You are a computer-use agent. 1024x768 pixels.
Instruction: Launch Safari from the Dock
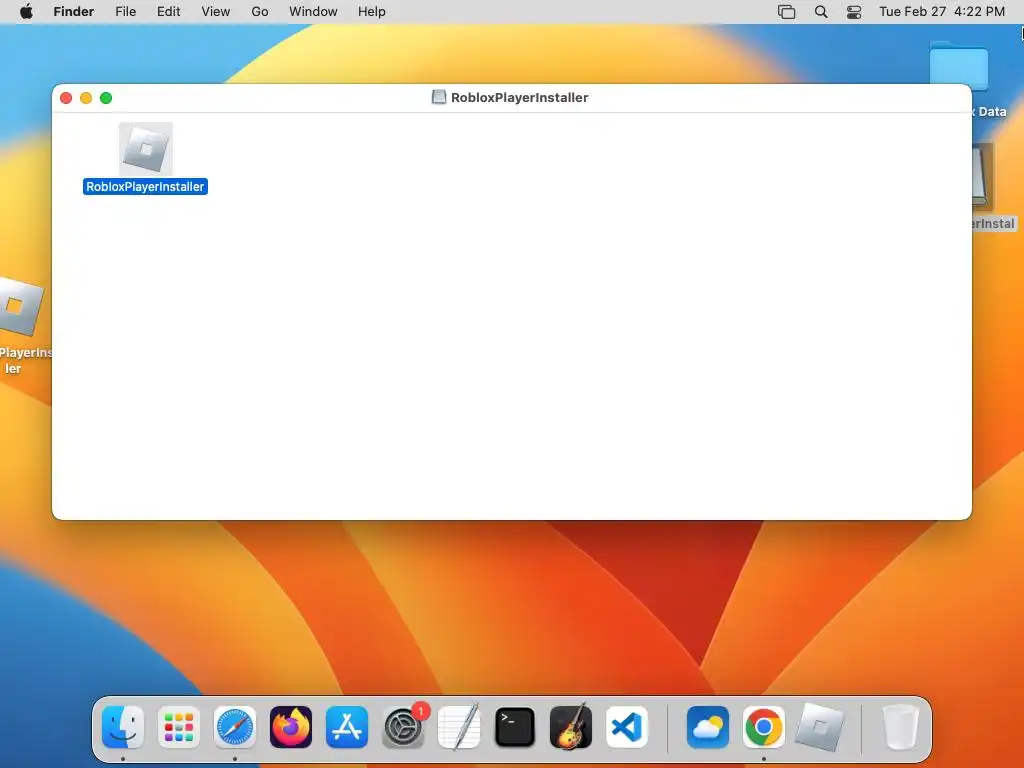click(235, 727)
